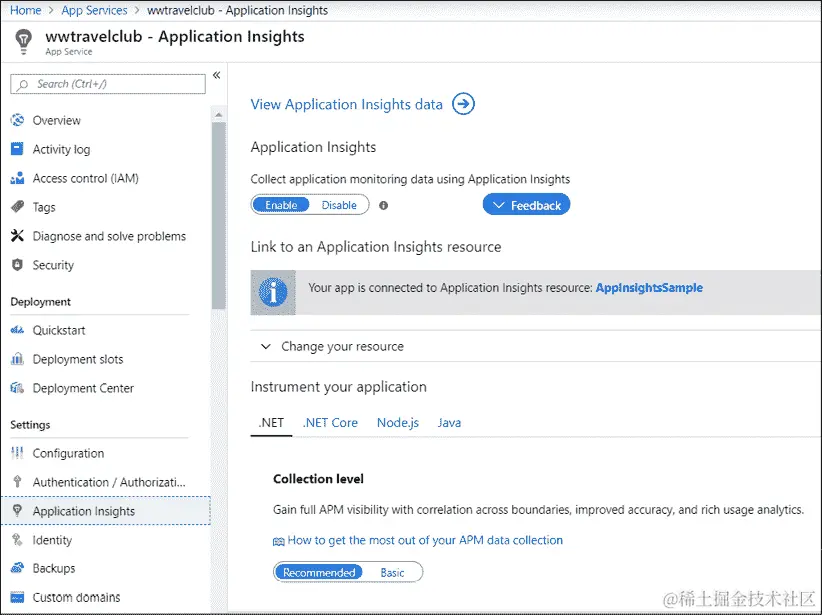Click the Deployment slots icon
The image size is (822, 615).
coord(16,360)
